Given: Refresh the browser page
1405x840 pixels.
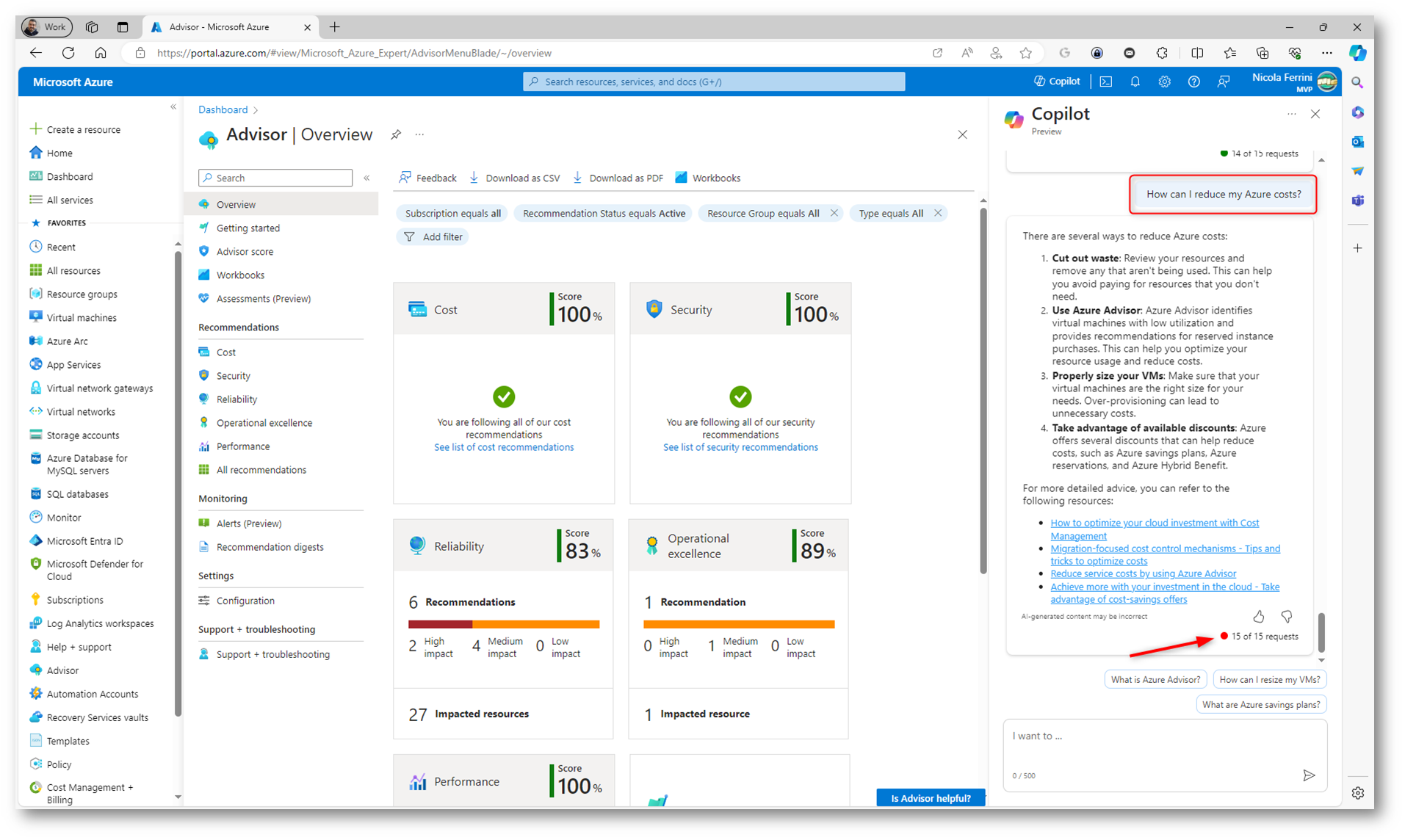Looking at the screenshot, I should [68, 53].
